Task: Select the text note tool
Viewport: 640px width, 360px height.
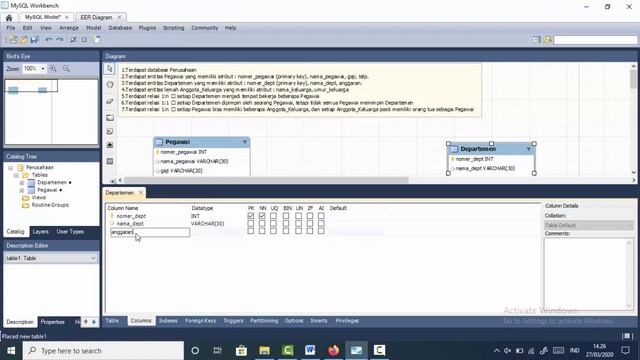Action: click(109, 131)
